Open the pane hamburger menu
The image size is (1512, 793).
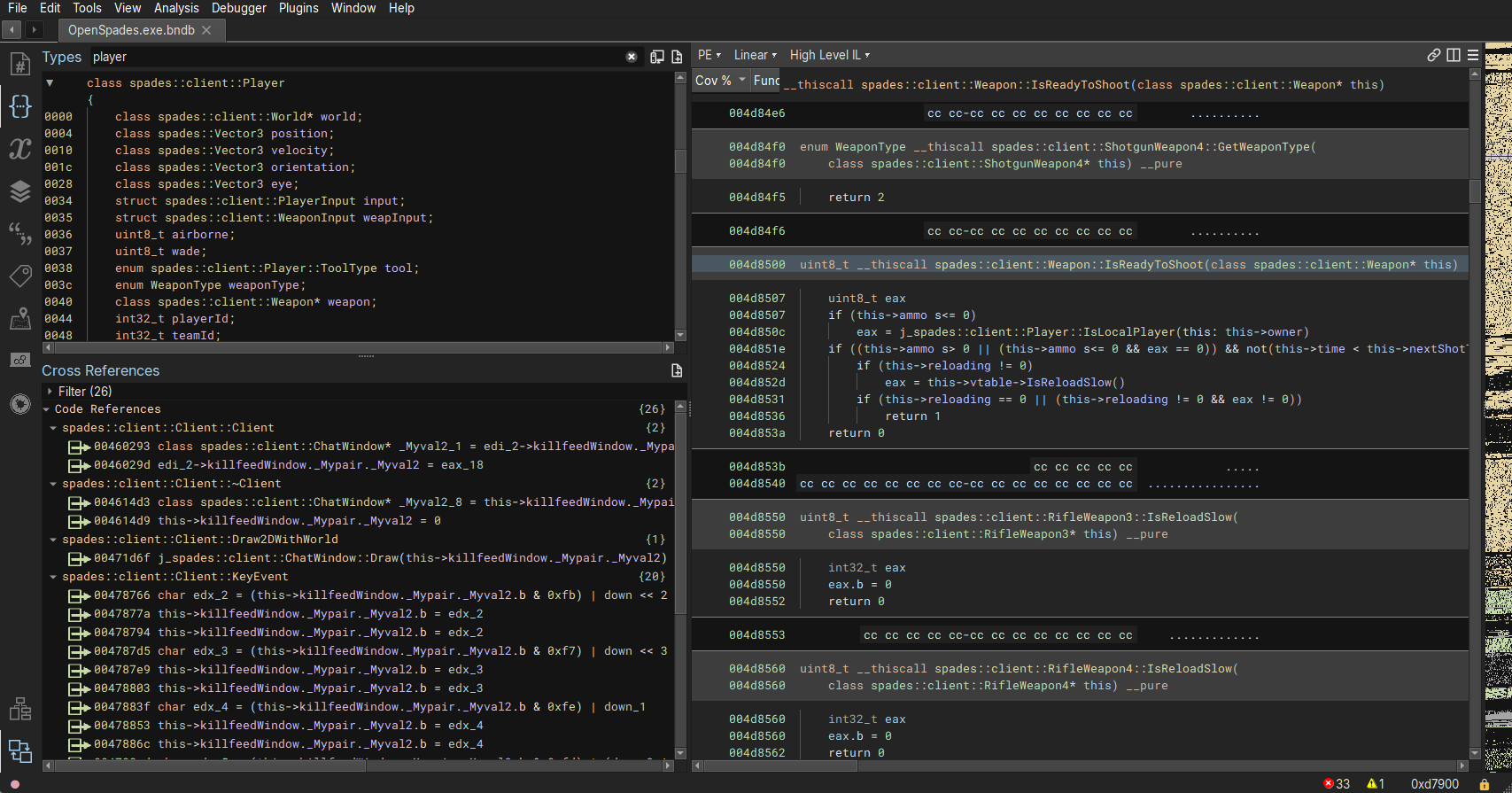[1473, 55]
